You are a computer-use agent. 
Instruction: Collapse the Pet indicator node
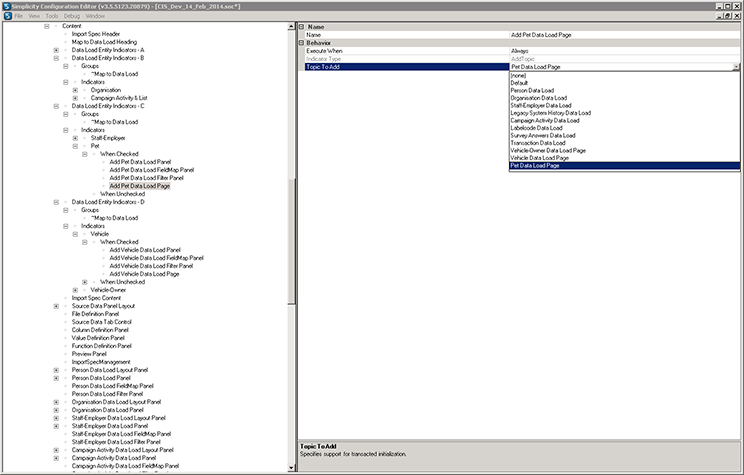tap(75, 146)
